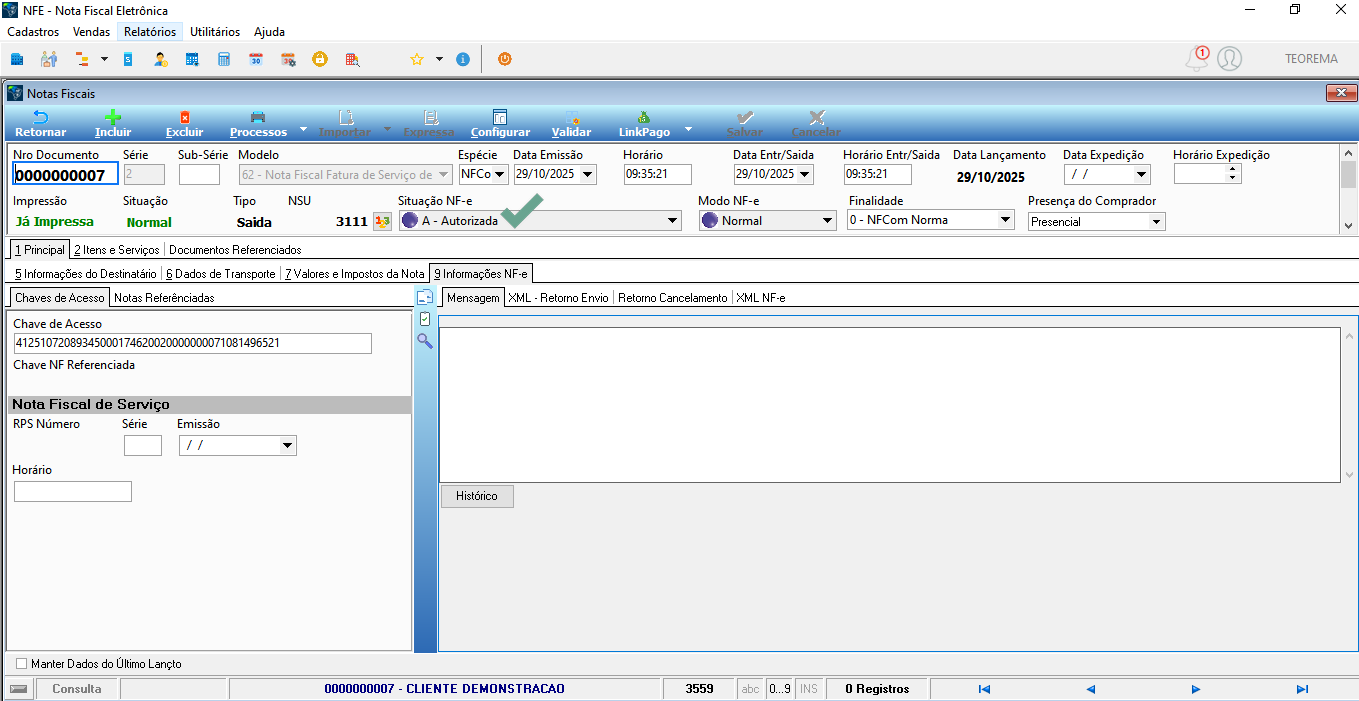Expand the Situação NF-e dropdown
The width and height of the screenshot is (1359, 701).
(672, 221)
